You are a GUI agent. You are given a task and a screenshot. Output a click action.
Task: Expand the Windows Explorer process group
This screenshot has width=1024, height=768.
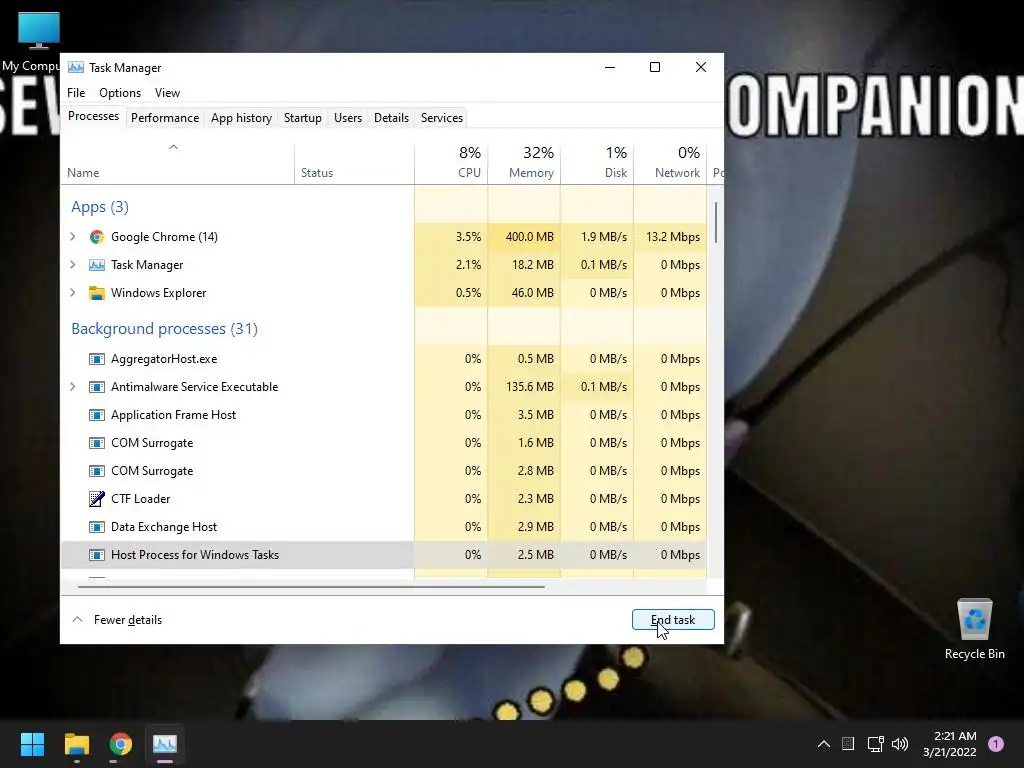point(72,293)
